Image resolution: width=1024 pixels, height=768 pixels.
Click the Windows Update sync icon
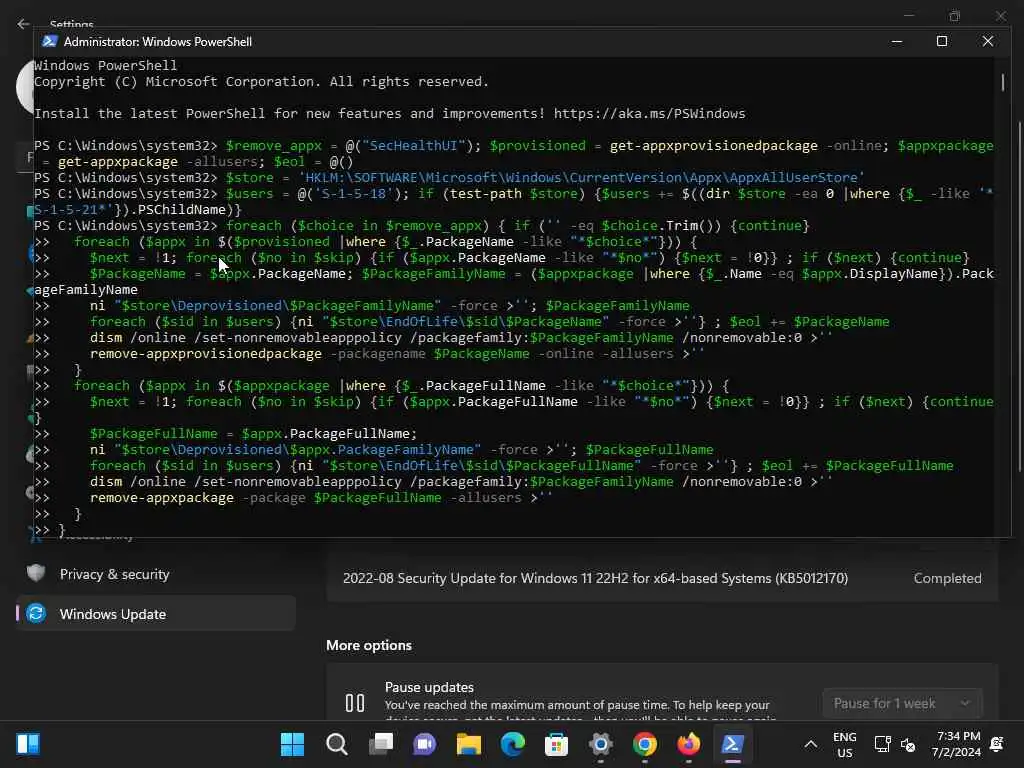click(36, 613)
